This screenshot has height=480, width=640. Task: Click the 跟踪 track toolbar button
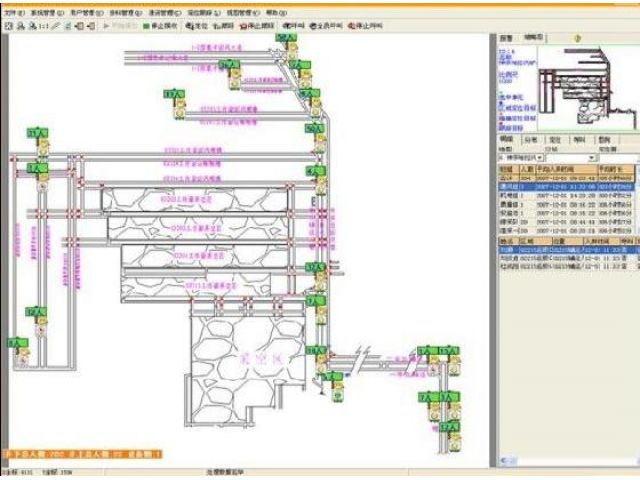tap(224, 25)
